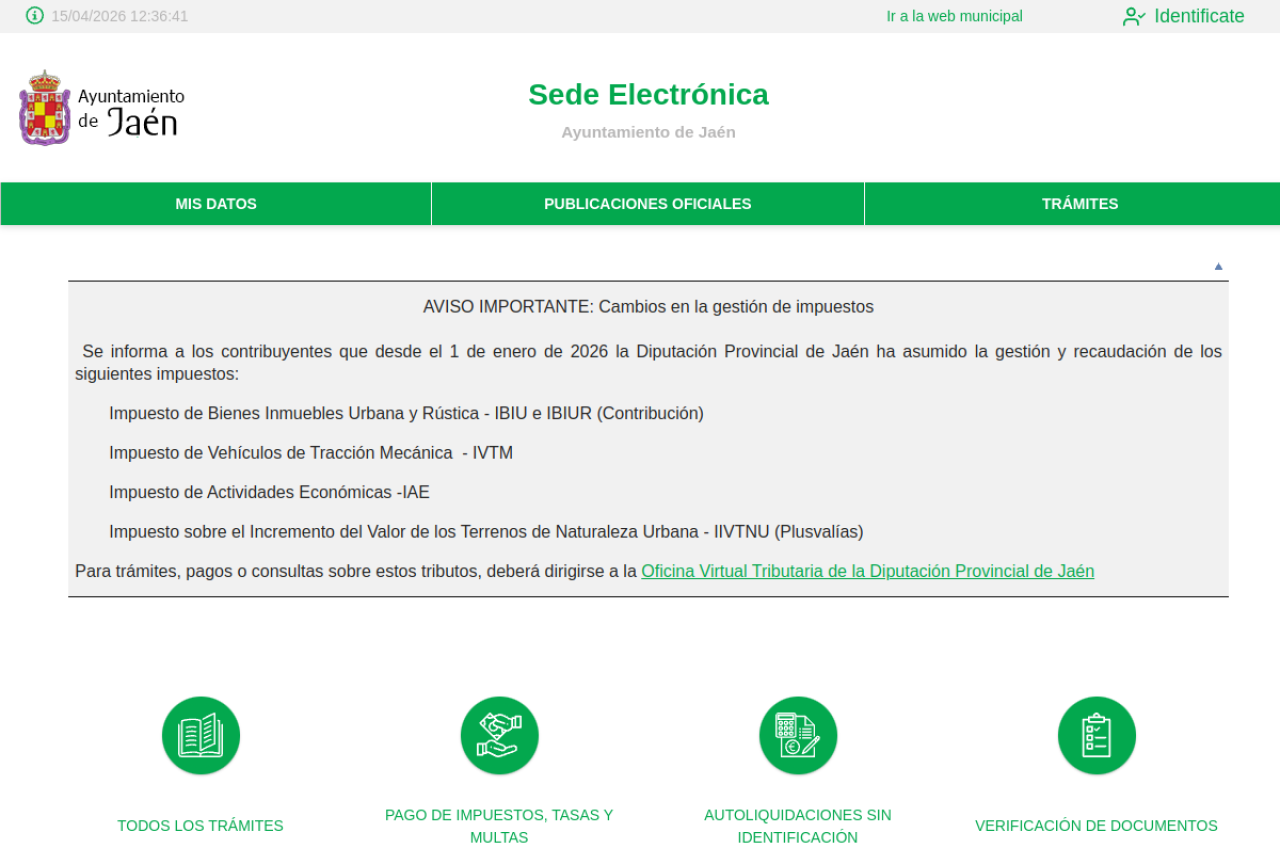
Task: Open the PUBLICACIONES OFICIALES menu
Action: (x=648, y=204)
